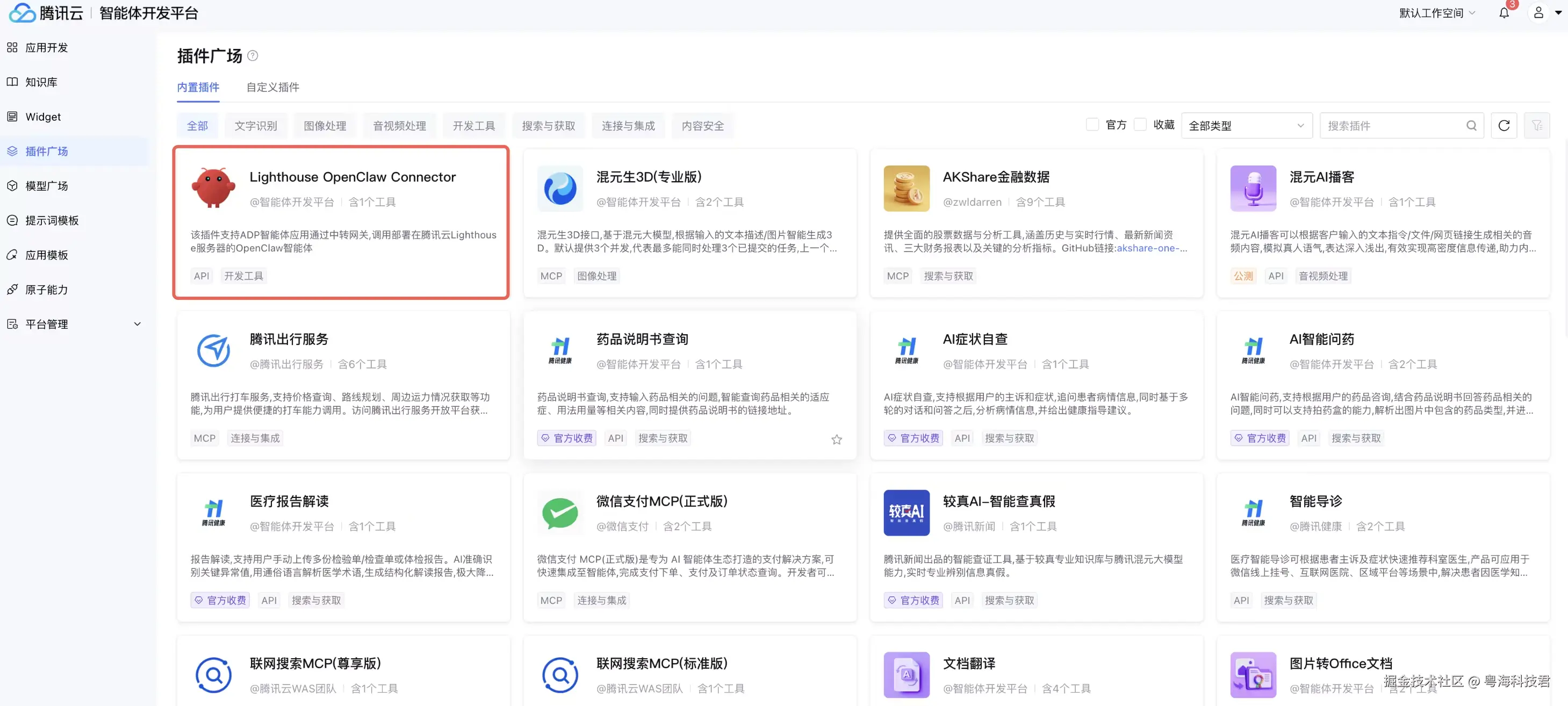
Task: Click the help icon next to 插件广场
Action: pyautogui.click(x=253, y=56)
